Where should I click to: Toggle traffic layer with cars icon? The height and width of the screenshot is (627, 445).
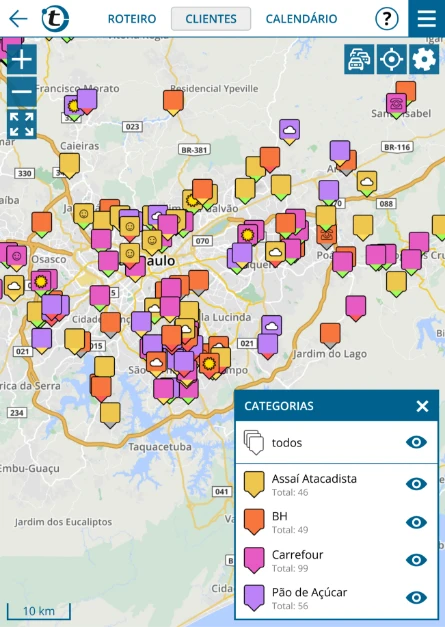tap(359, 59)
